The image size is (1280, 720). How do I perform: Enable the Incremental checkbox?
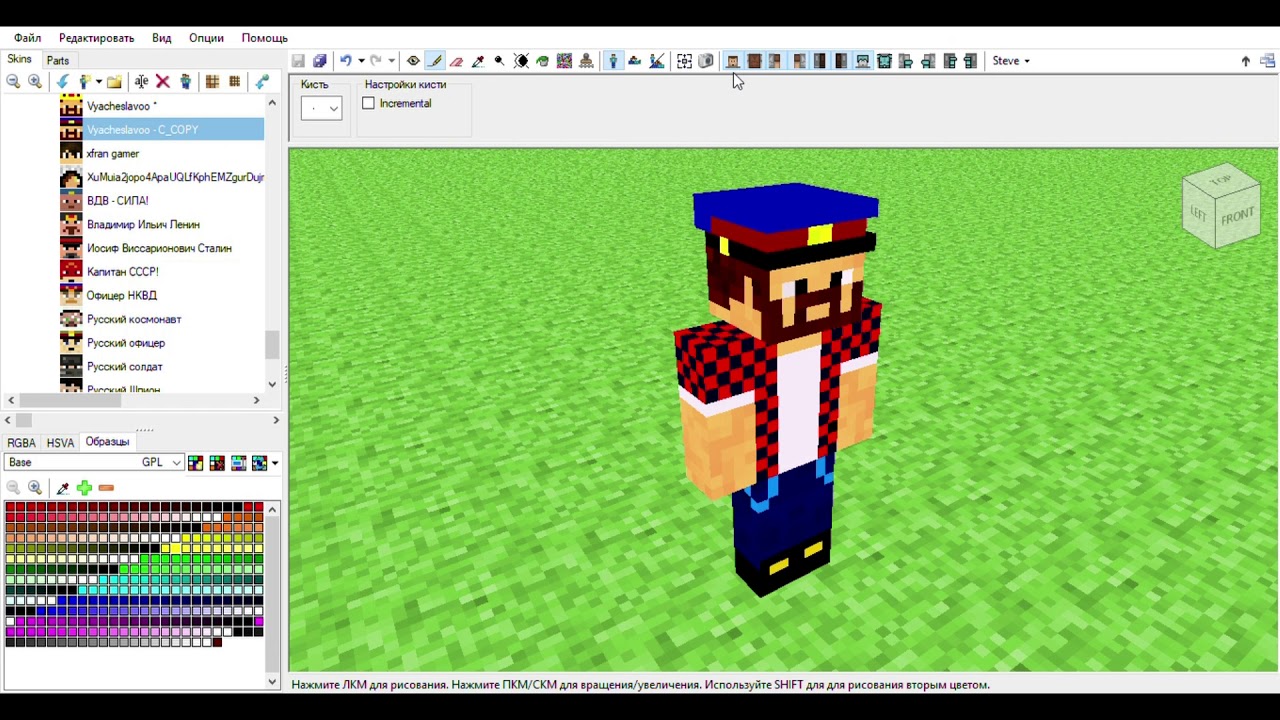pos(369,103)
